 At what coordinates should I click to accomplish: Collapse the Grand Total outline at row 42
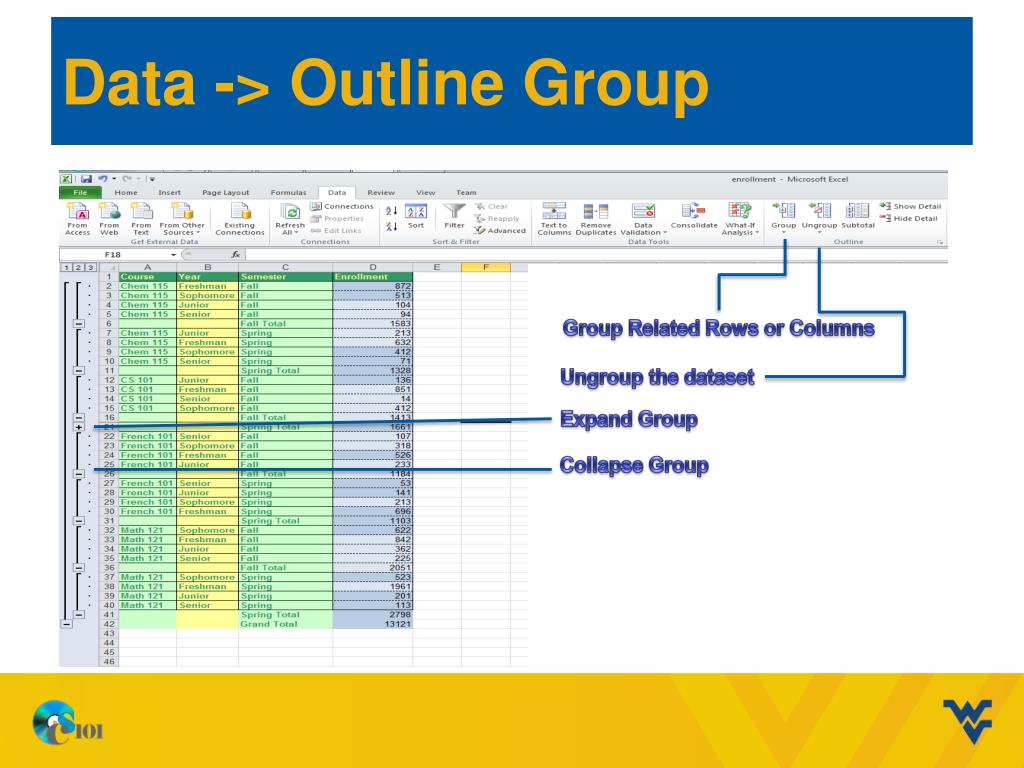67,624
